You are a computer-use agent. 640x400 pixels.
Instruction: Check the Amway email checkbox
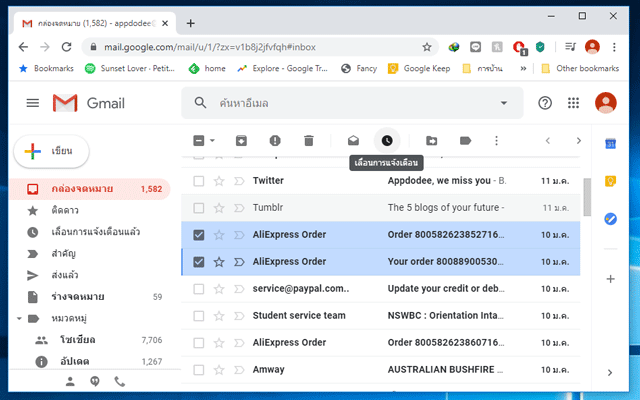(x=199, y=370)
